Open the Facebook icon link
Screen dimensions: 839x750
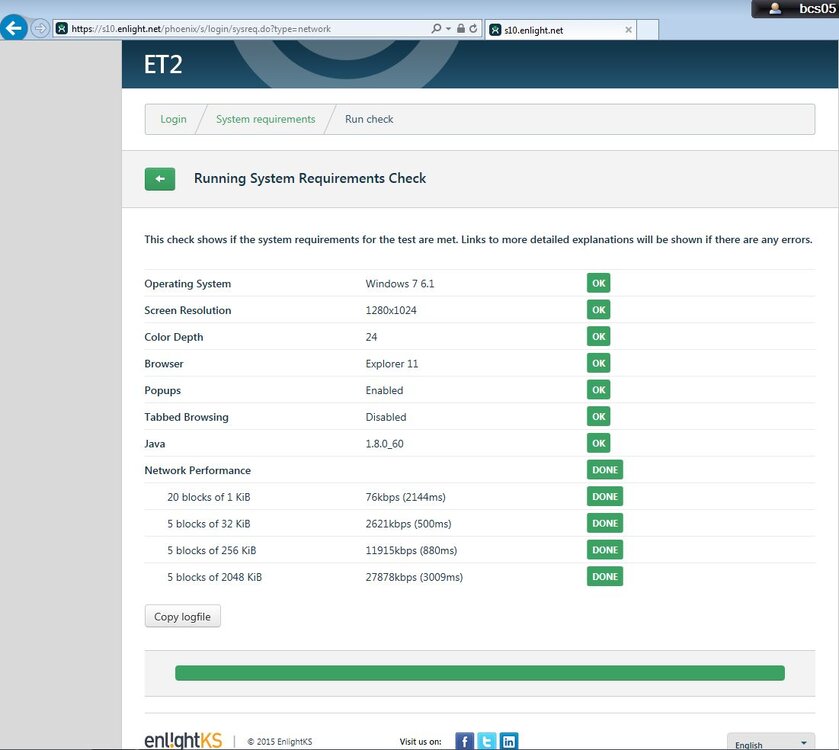click(x=464, y=741)
